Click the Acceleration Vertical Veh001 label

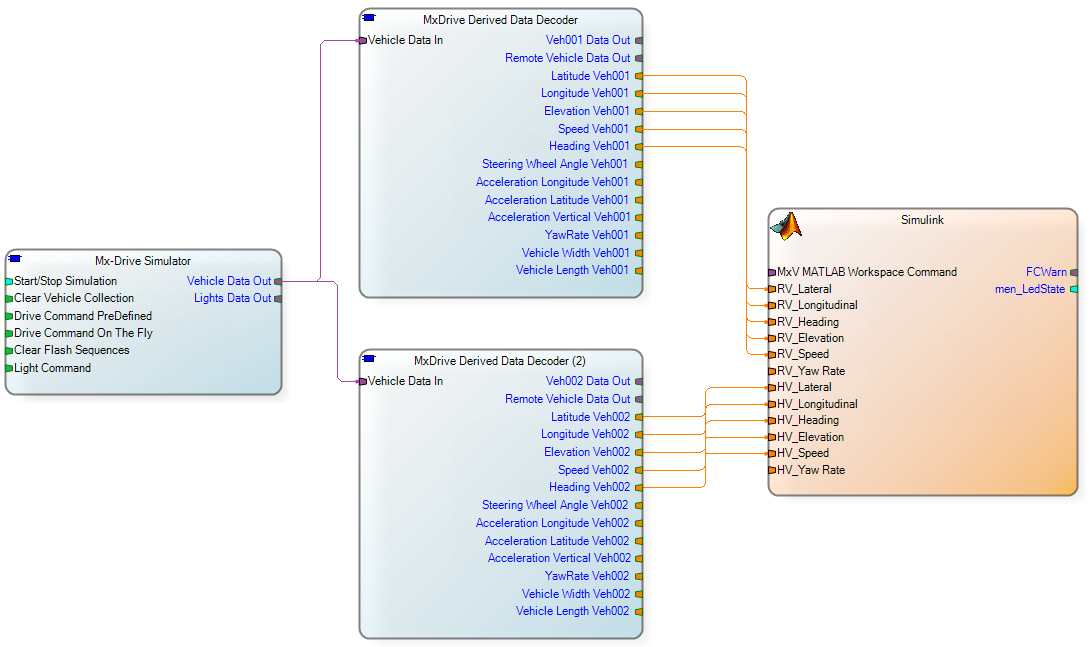point(559,217)
